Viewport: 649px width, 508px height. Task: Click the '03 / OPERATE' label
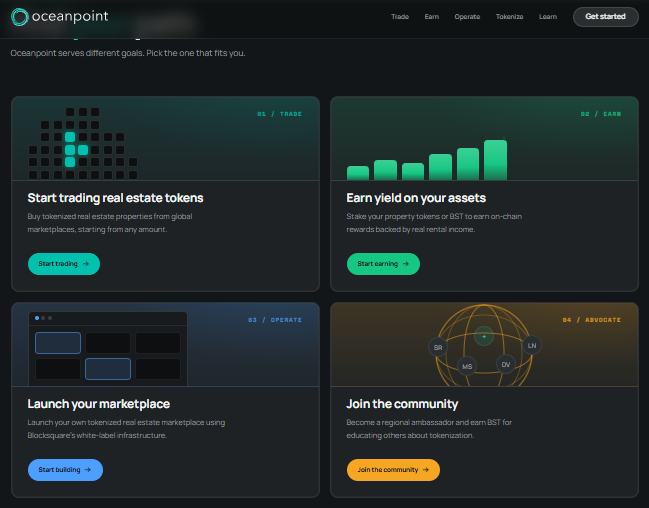point(275,320)
